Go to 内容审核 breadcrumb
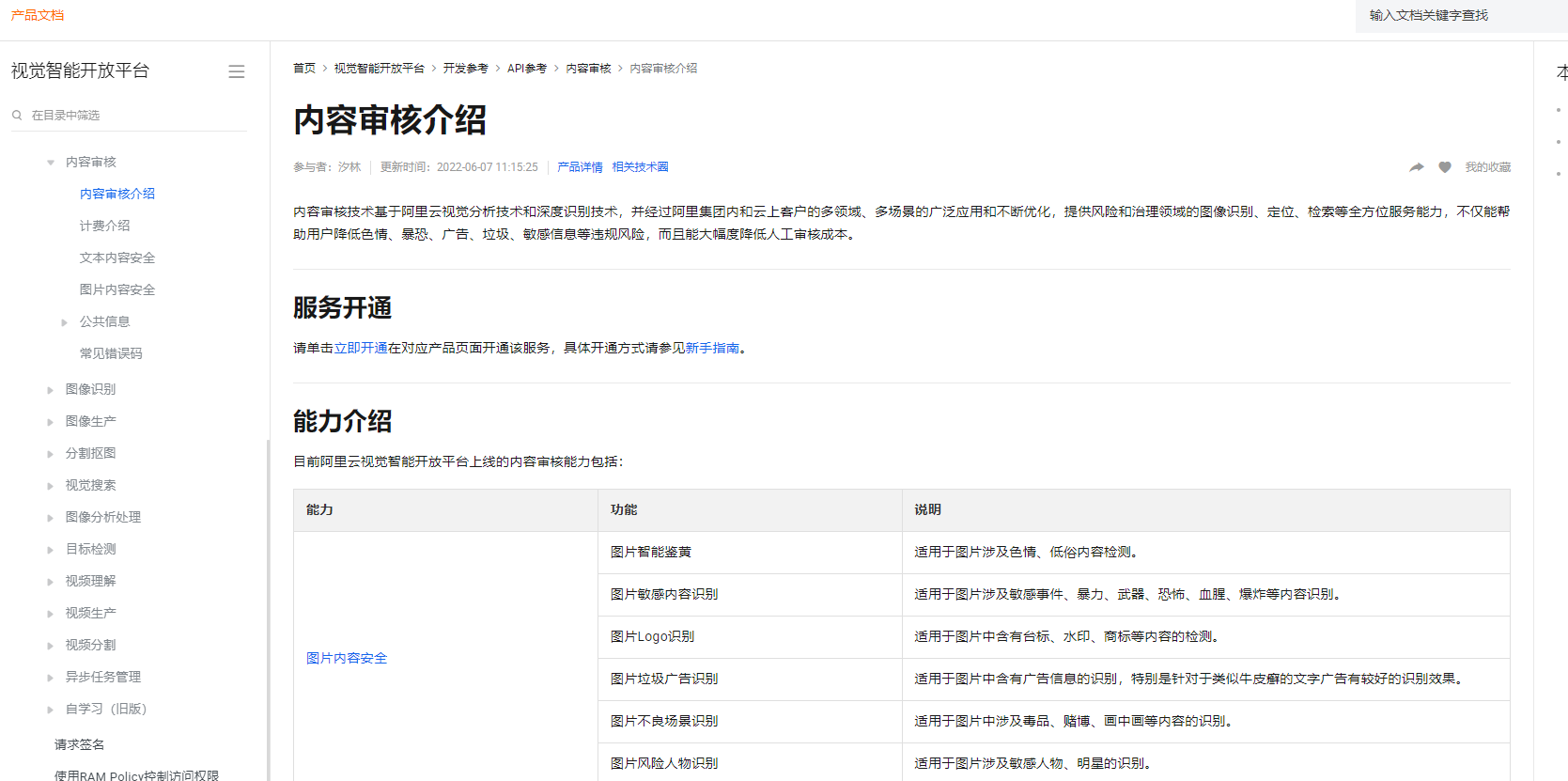Image resolution: width=1568 pixels, height=781 pixels. click(589, 69)
